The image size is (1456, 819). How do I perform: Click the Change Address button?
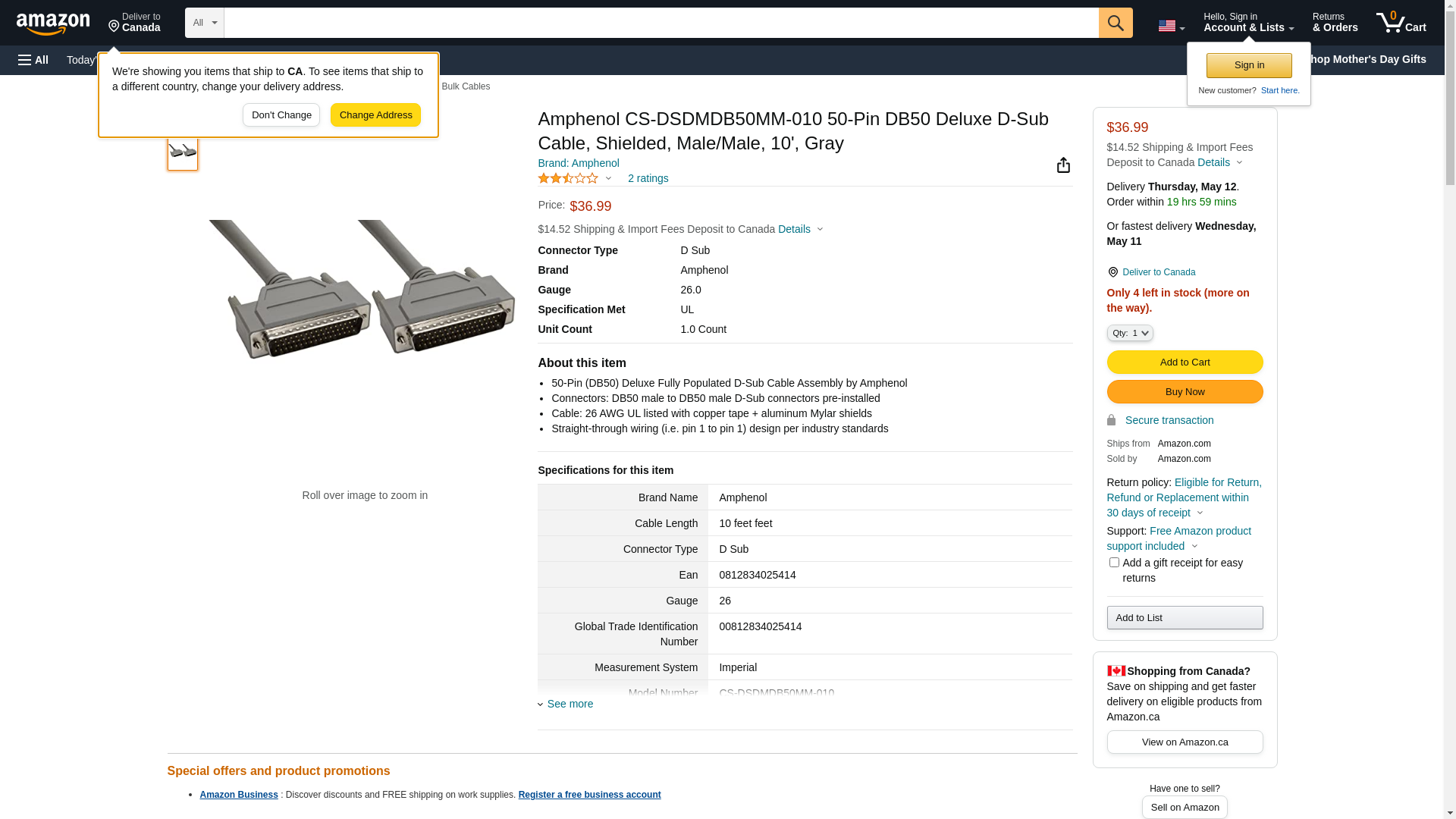click(375, 115)
